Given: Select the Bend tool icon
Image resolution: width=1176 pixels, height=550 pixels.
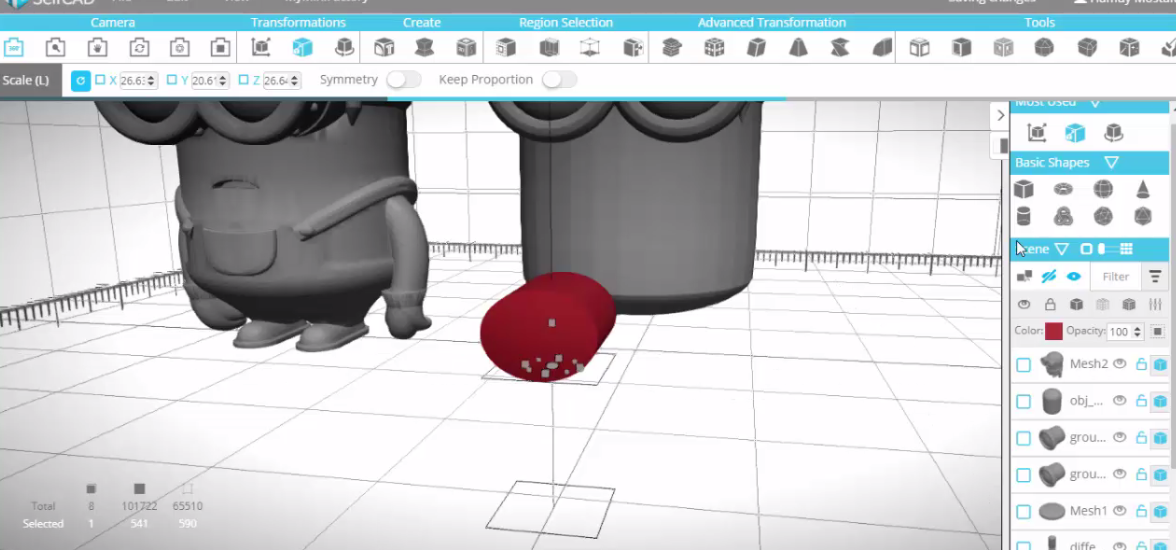Looking at the screenshot, I should 882,48.
